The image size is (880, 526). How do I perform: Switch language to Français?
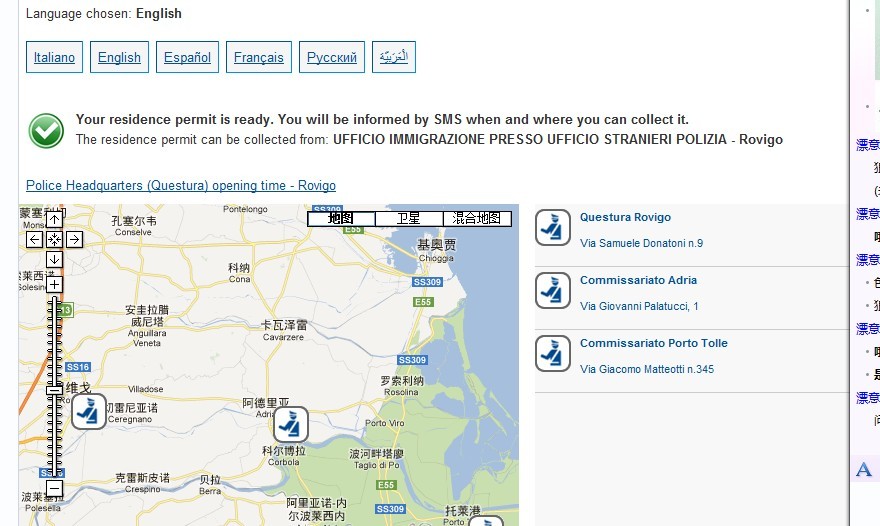[259, 57]
